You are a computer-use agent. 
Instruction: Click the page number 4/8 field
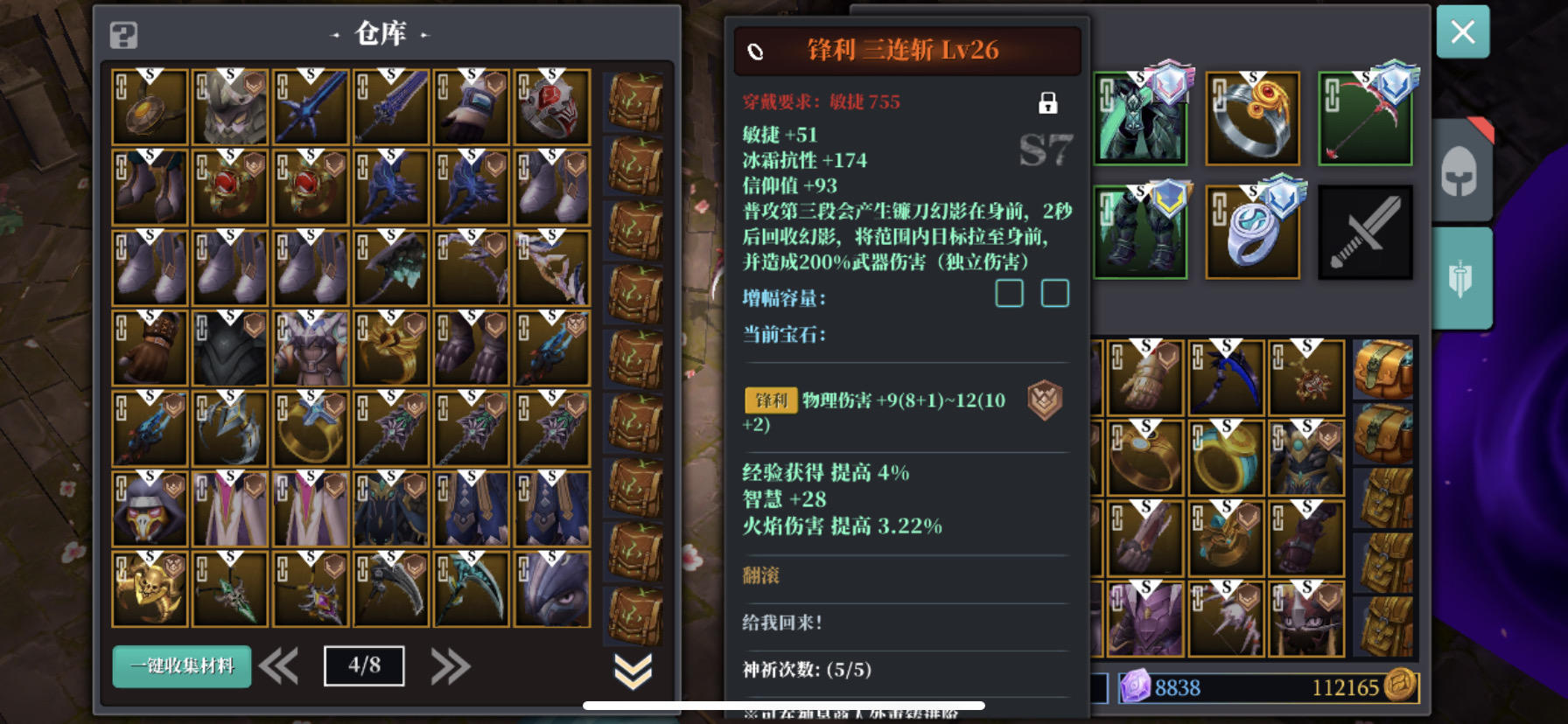point(364,666)
